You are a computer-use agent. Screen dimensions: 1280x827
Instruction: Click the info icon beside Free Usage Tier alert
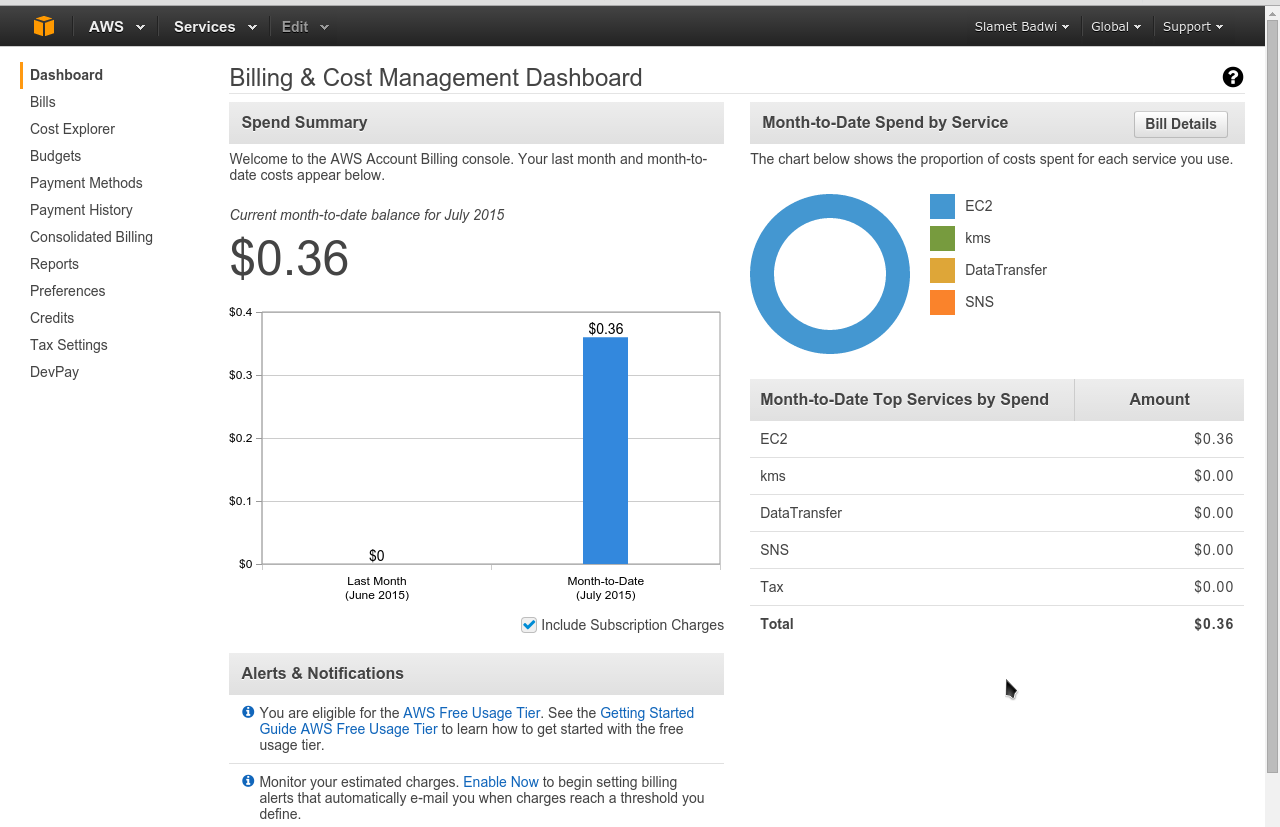point(248,712)
